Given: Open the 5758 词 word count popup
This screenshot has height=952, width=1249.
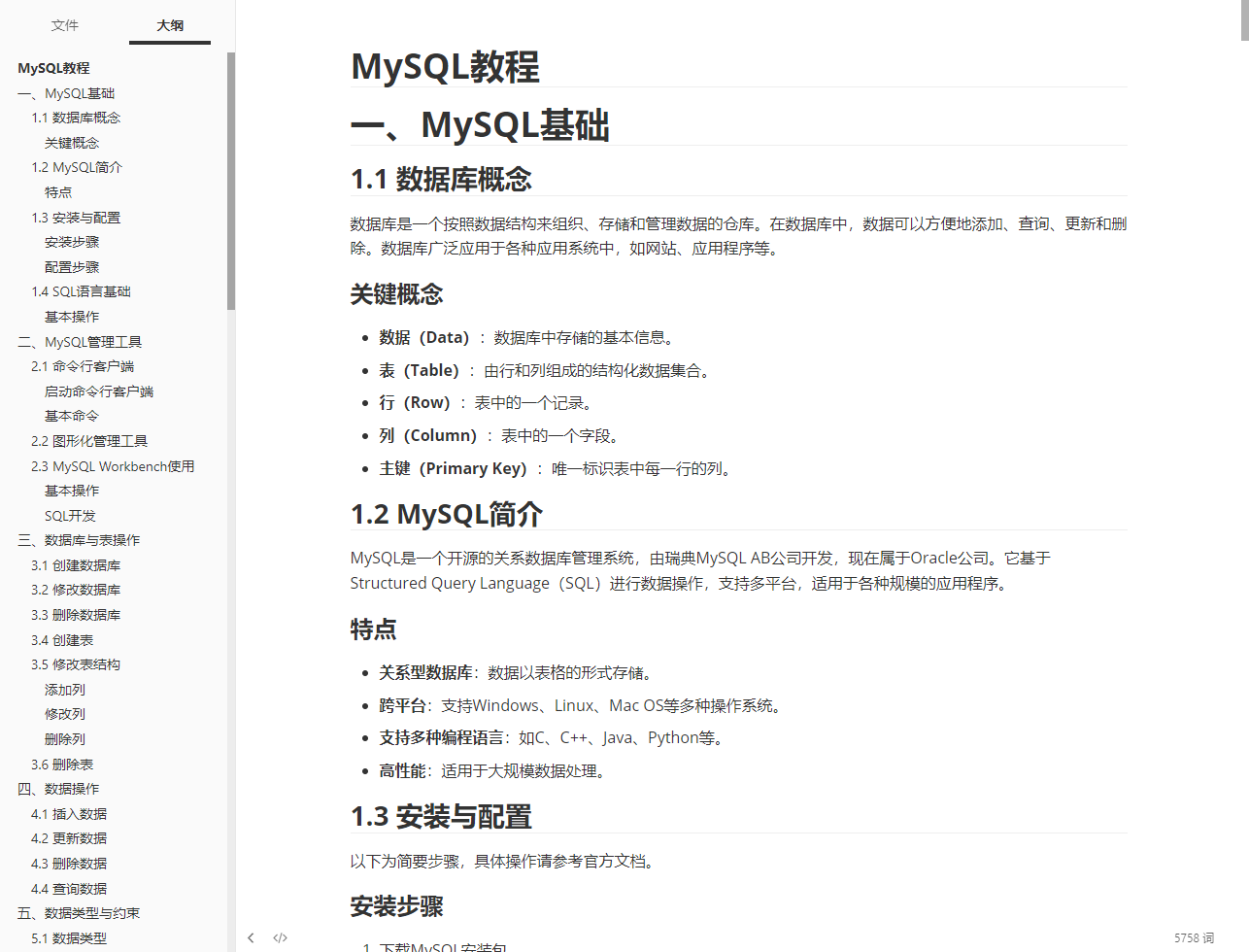Looking at the screenshot, I should click(x=1194, y=937).
